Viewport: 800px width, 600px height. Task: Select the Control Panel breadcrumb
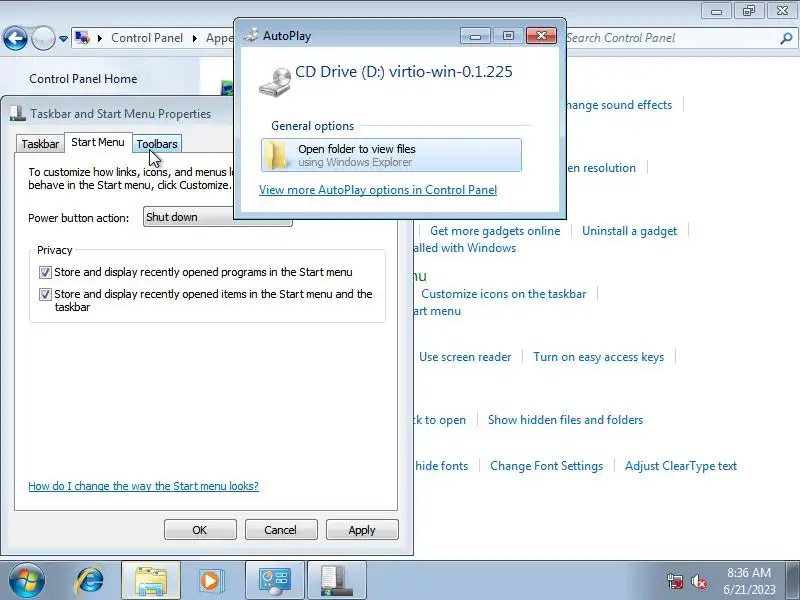(147, 38)
